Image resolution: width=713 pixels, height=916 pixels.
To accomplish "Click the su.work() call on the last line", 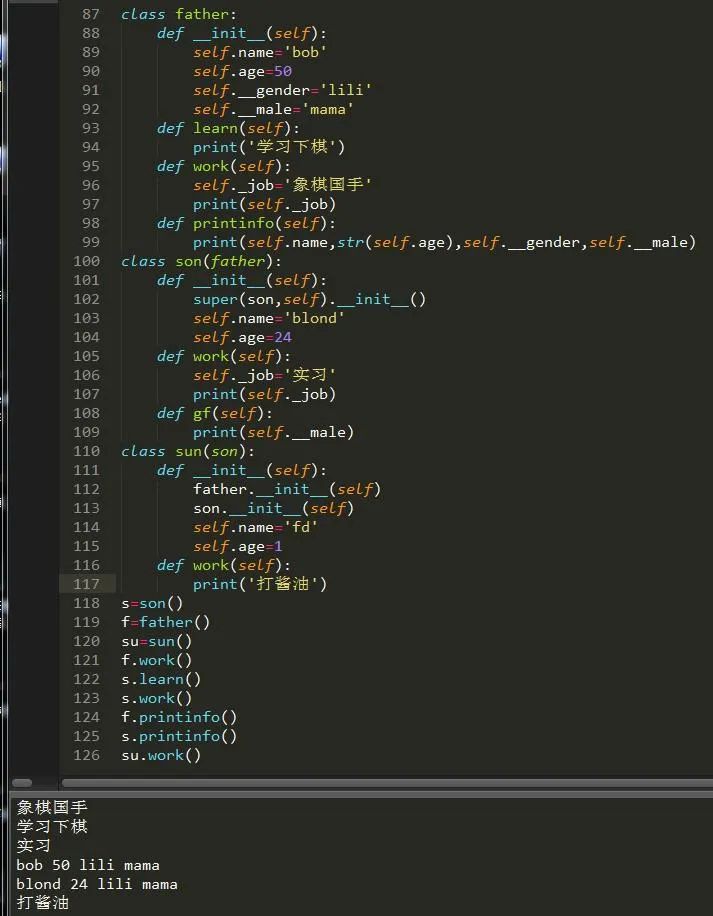I will click(x=161, y=755).
